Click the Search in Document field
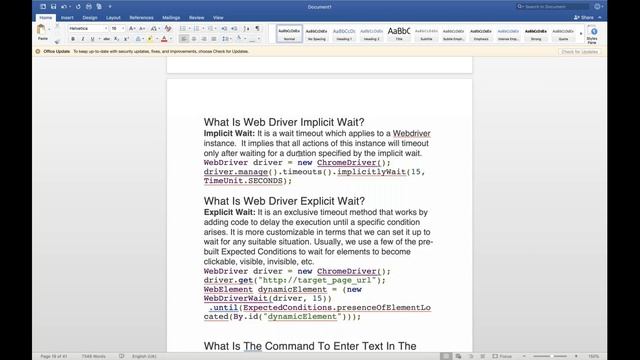Image resolution: width=640 pixels, height=360 pixels. [552, 7]
